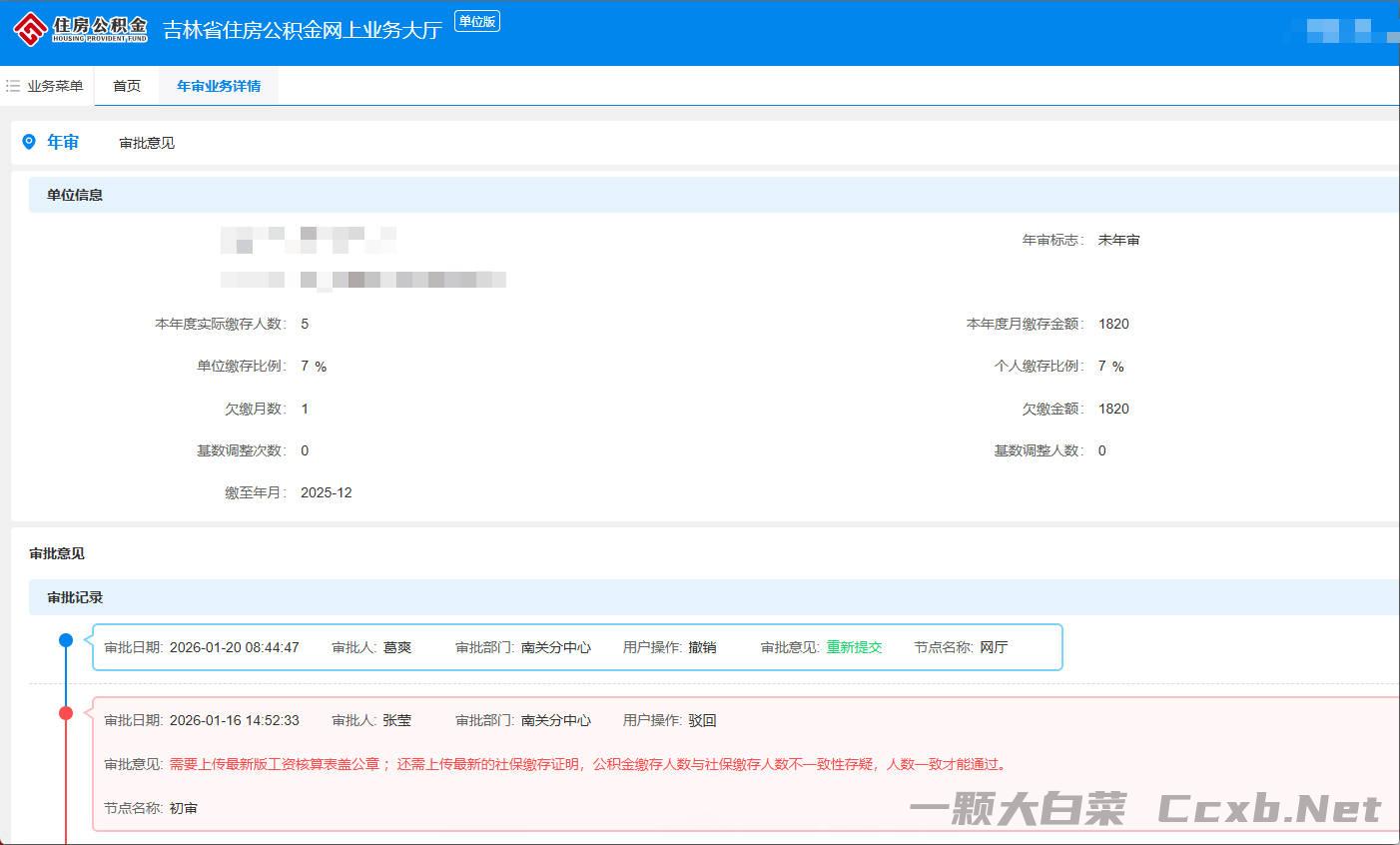Click the 住房公积金 logo icon
The width and height of the screenshot is (1400, 845).
(x=30, y=29)
